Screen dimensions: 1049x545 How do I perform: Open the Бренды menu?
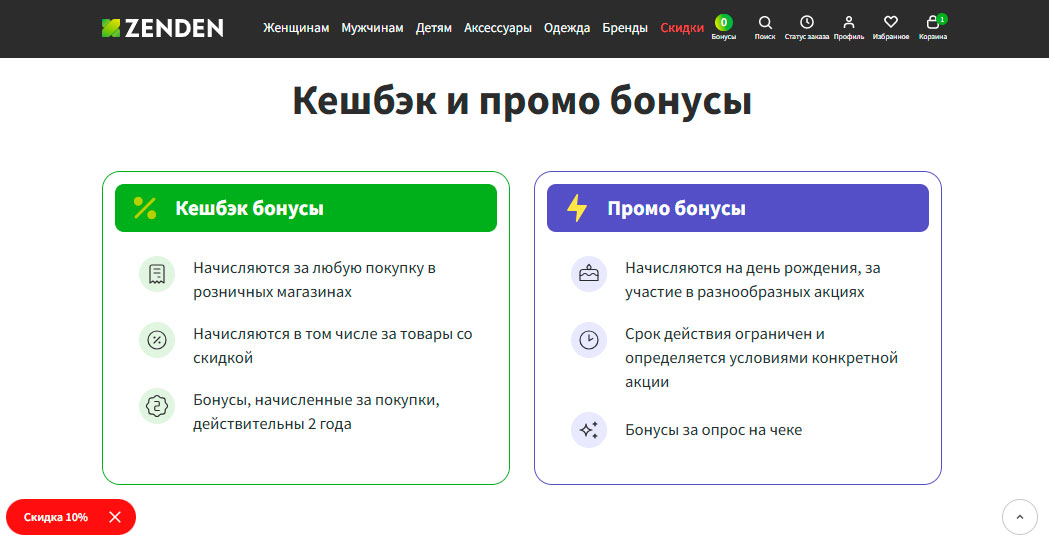click(625, 28)
